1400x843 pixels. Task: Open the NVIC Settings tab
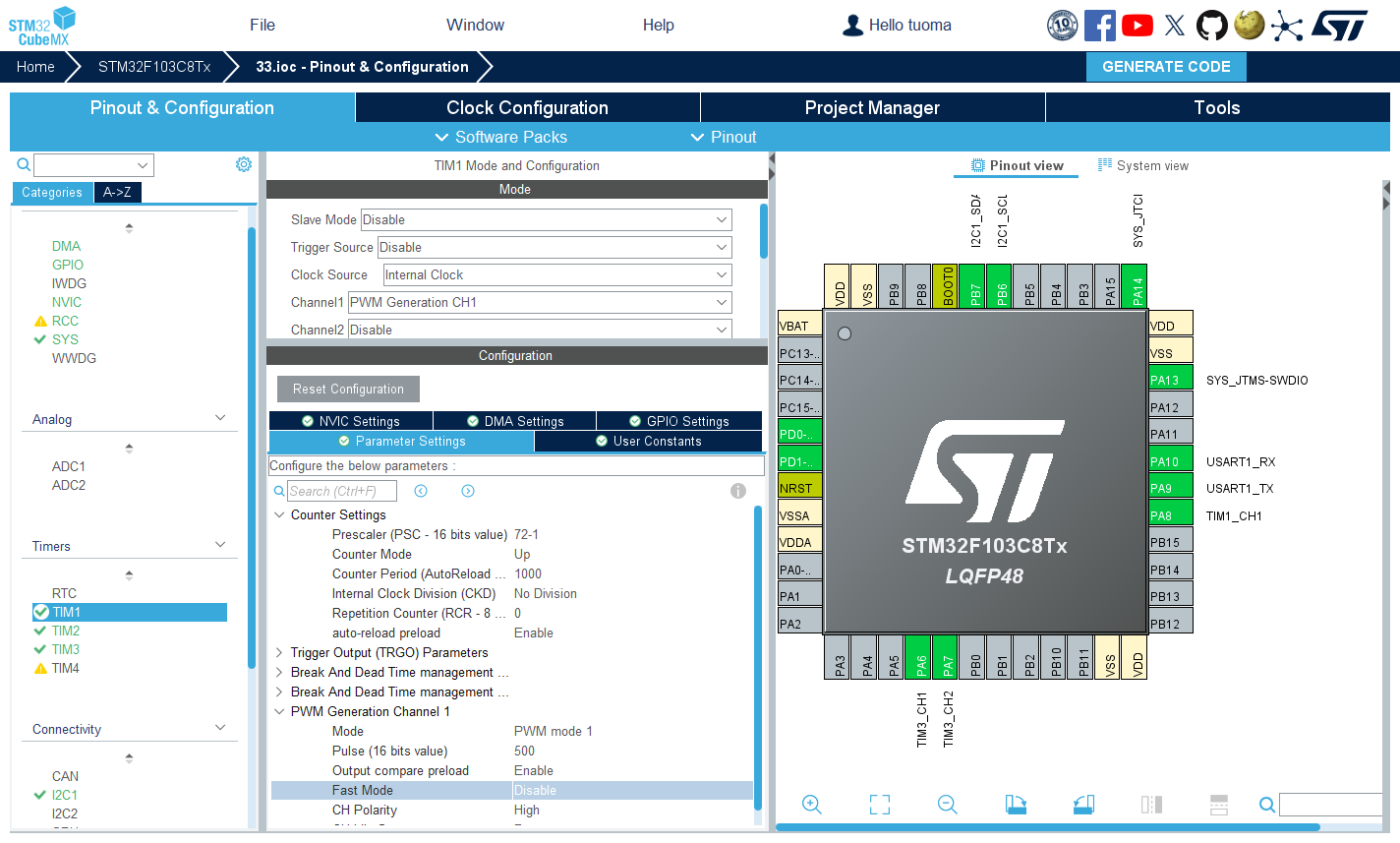(351, 421)
